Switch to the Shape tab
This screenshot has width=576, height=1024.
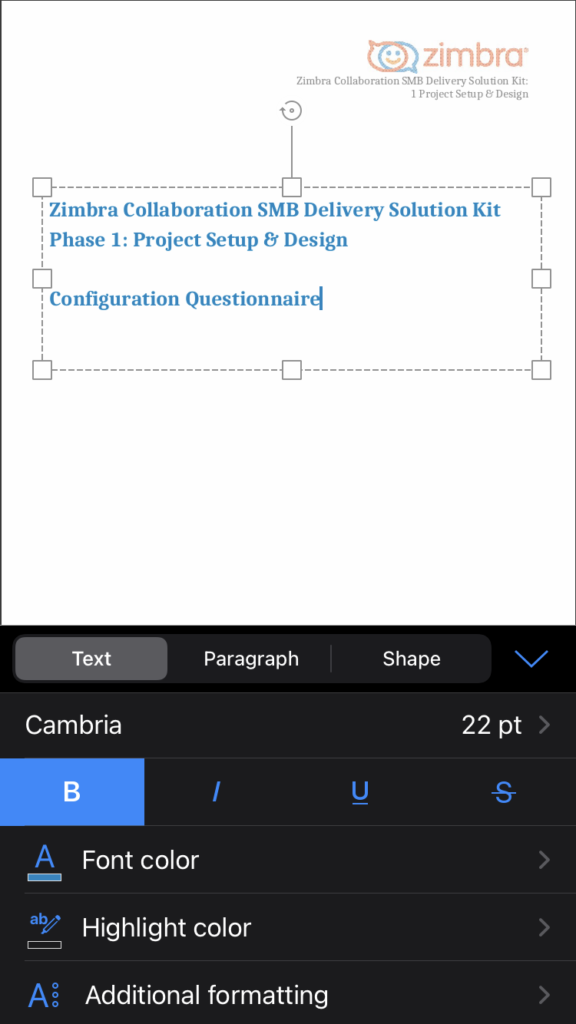(x=411, y=658)
